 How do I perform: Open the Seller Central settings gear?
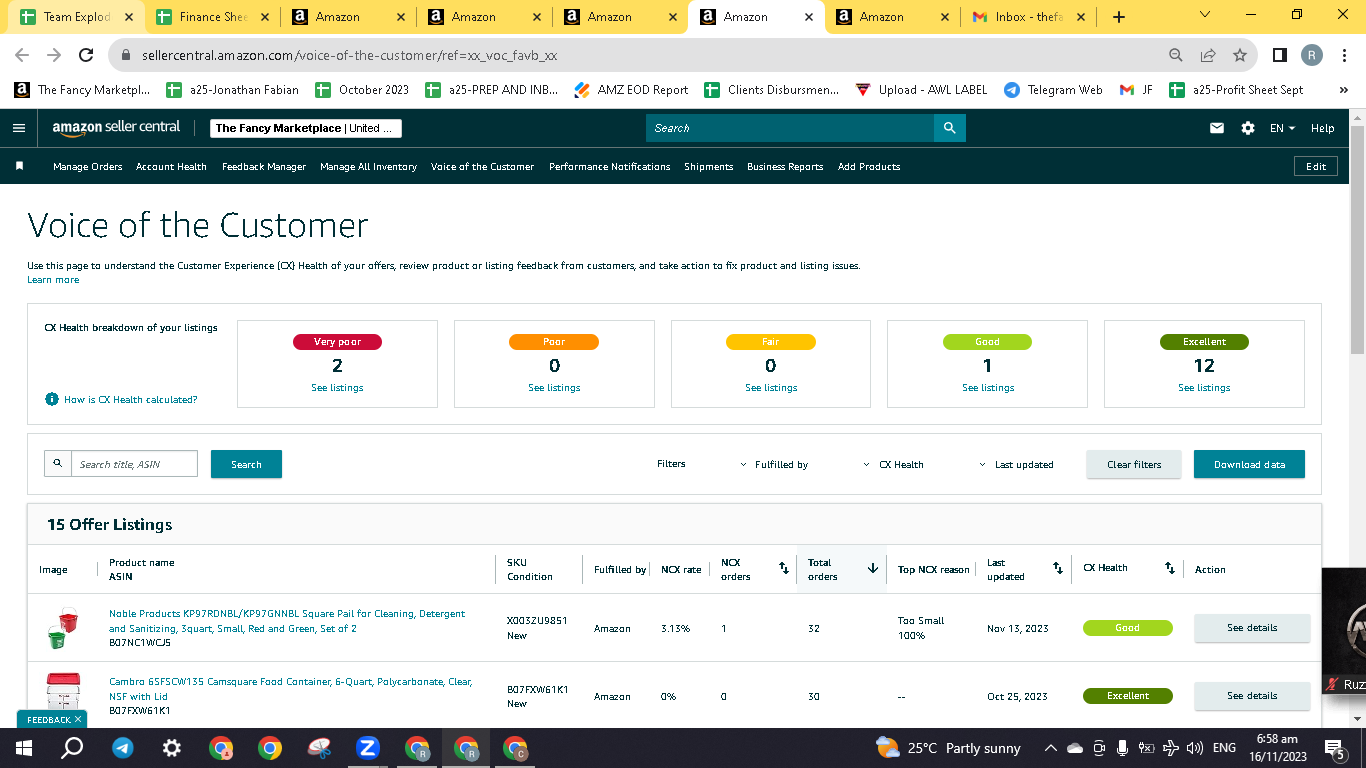pyautogui.click(x=1247, y=128)
